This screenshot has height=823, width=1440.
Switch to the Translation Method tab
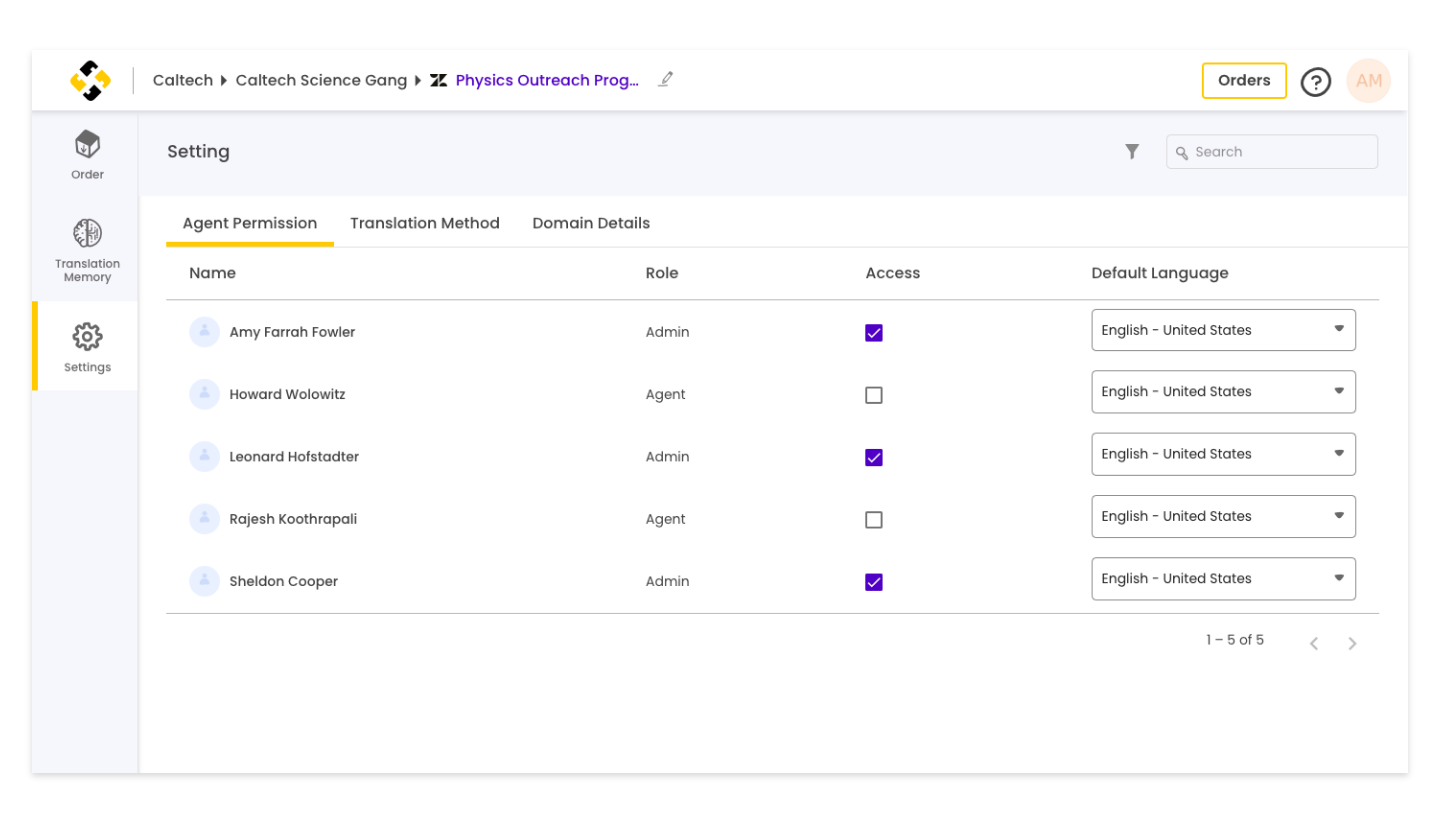pyautogui.click(x=424, y=223)
